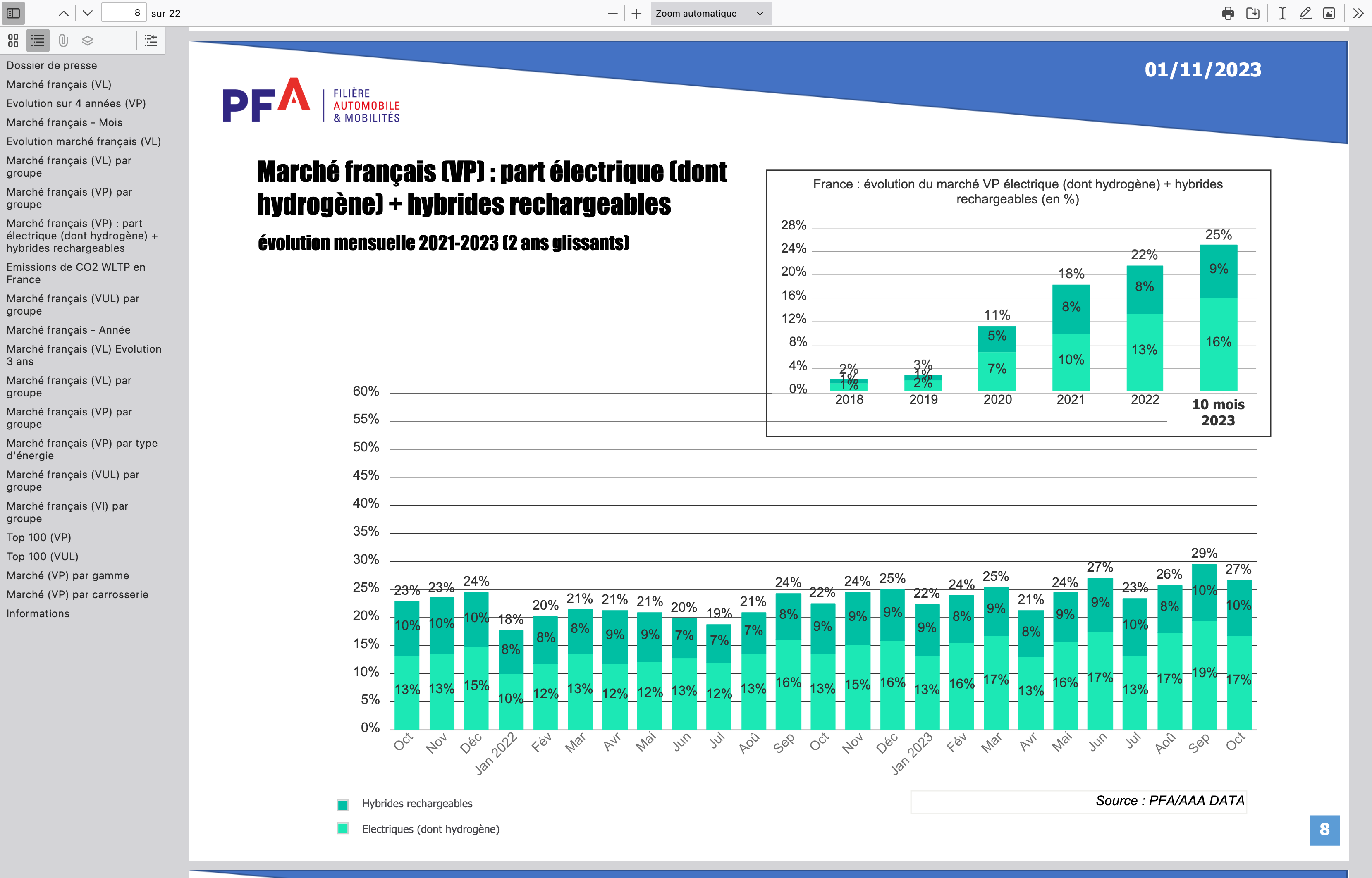Zoom in with the plus button
Viewport: 1372px width, 878px height.
coord(636,13)
